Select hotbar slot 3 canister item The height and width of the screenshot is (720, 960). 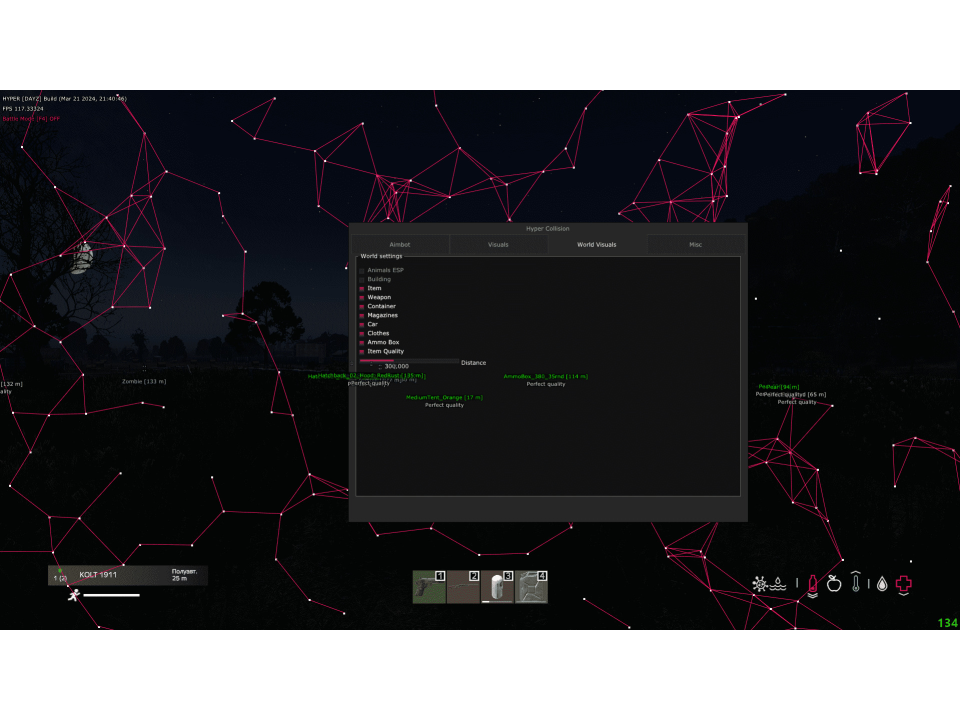[x=497, y=587]
